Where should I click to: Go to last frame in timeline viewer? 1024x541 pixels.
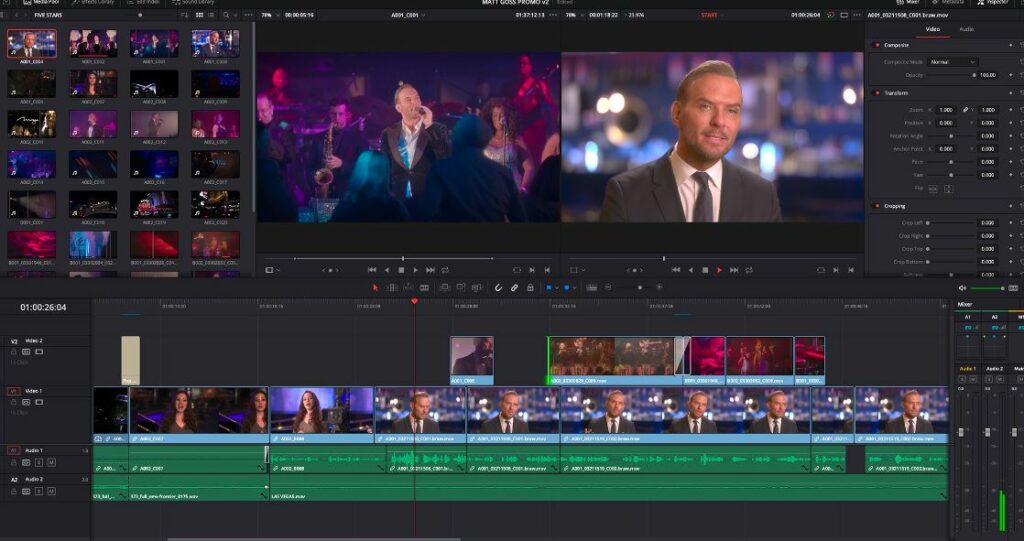point(734,270)
